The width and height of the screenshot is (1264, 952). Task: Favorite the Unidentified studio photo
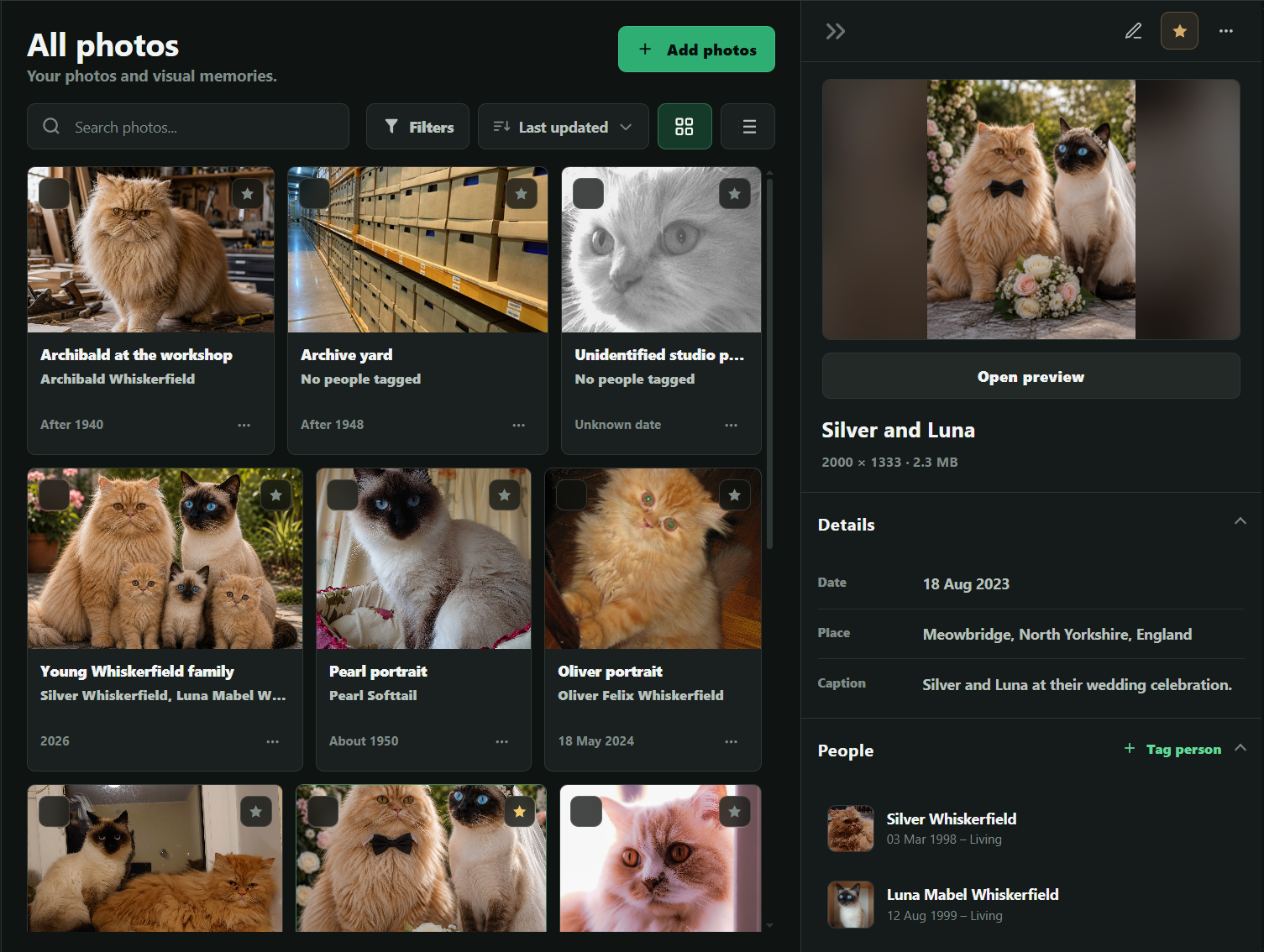pos(735,194)
